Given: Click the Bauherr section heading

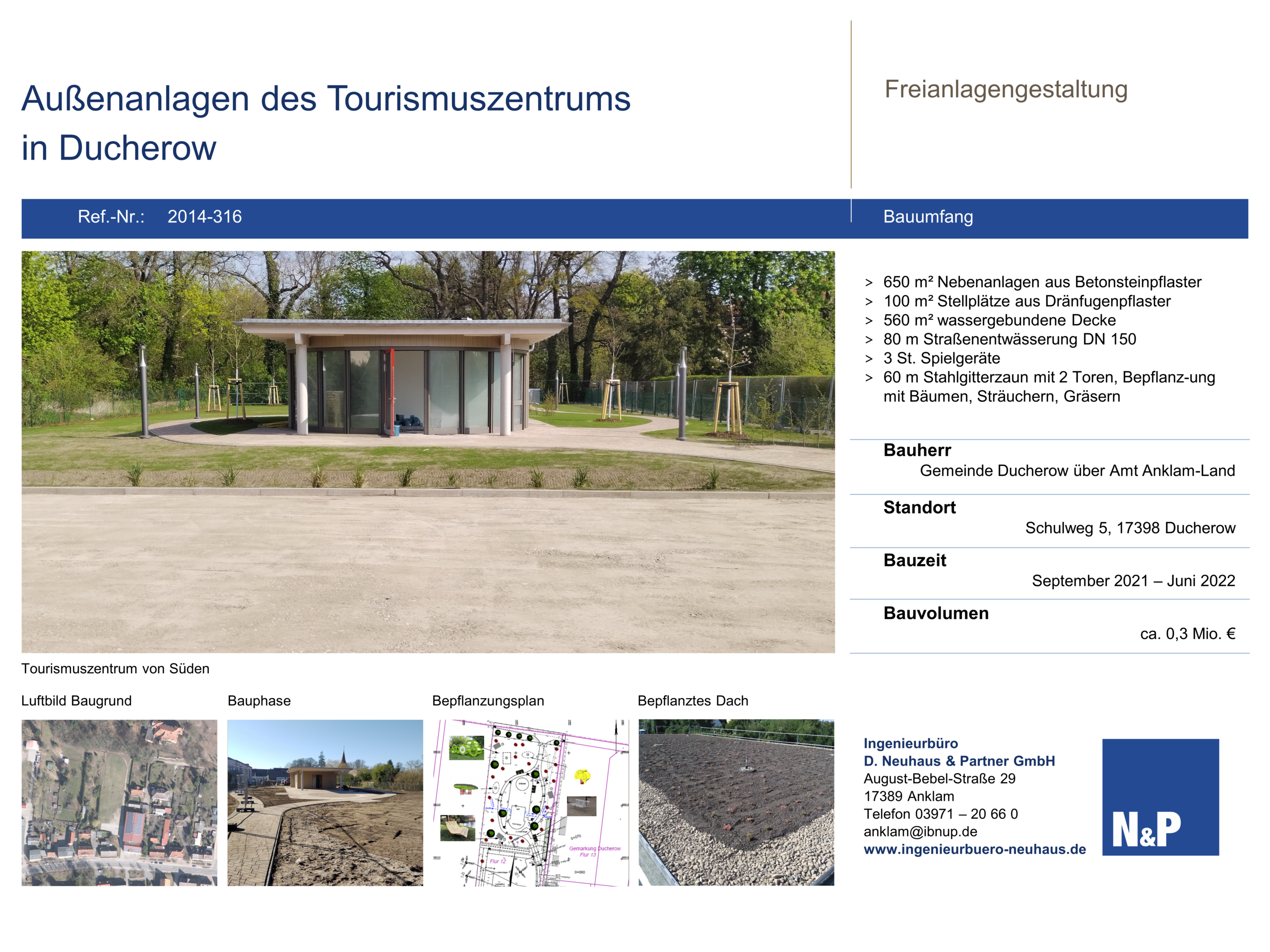Looking at the screenshot, I should coord(917,450).
